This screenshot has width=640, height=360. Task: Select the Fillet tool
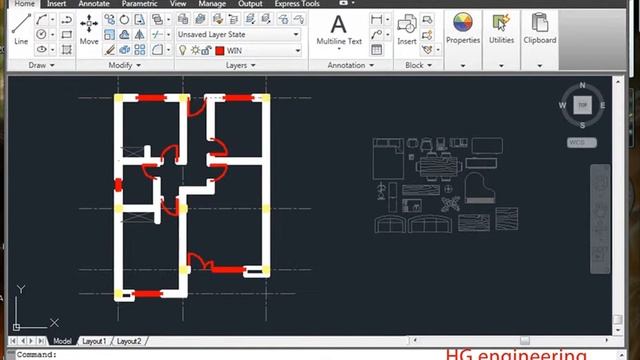coord(157,49)
